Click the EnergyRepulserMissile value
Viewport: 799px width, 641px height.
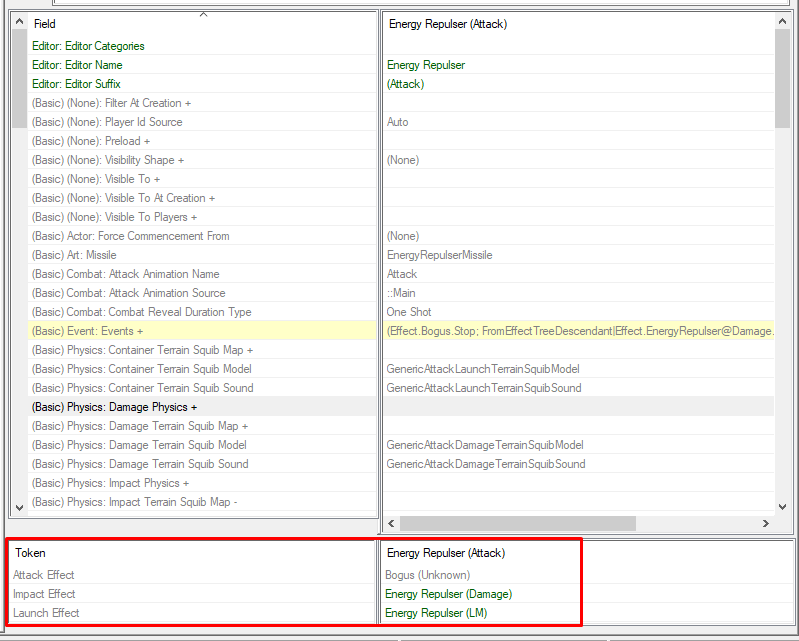tap(439, 255)
